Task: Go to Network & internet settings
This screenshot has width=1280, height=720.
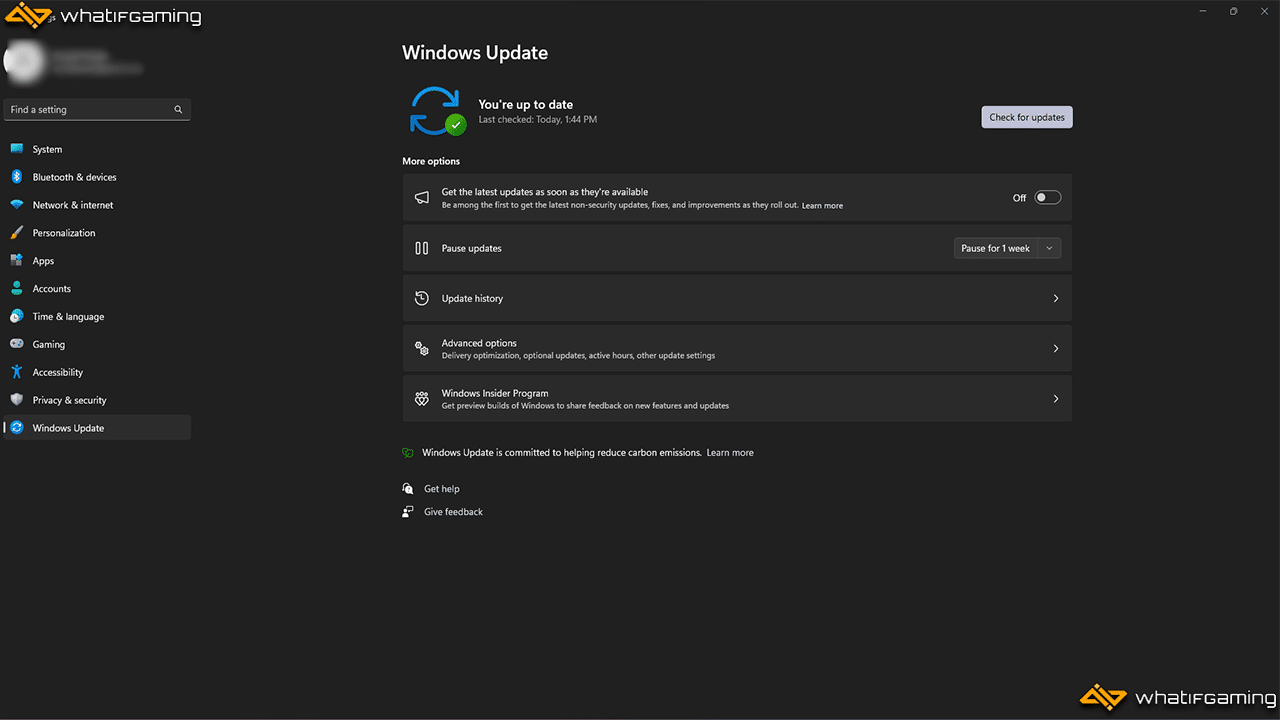Action: pos(97,205)
